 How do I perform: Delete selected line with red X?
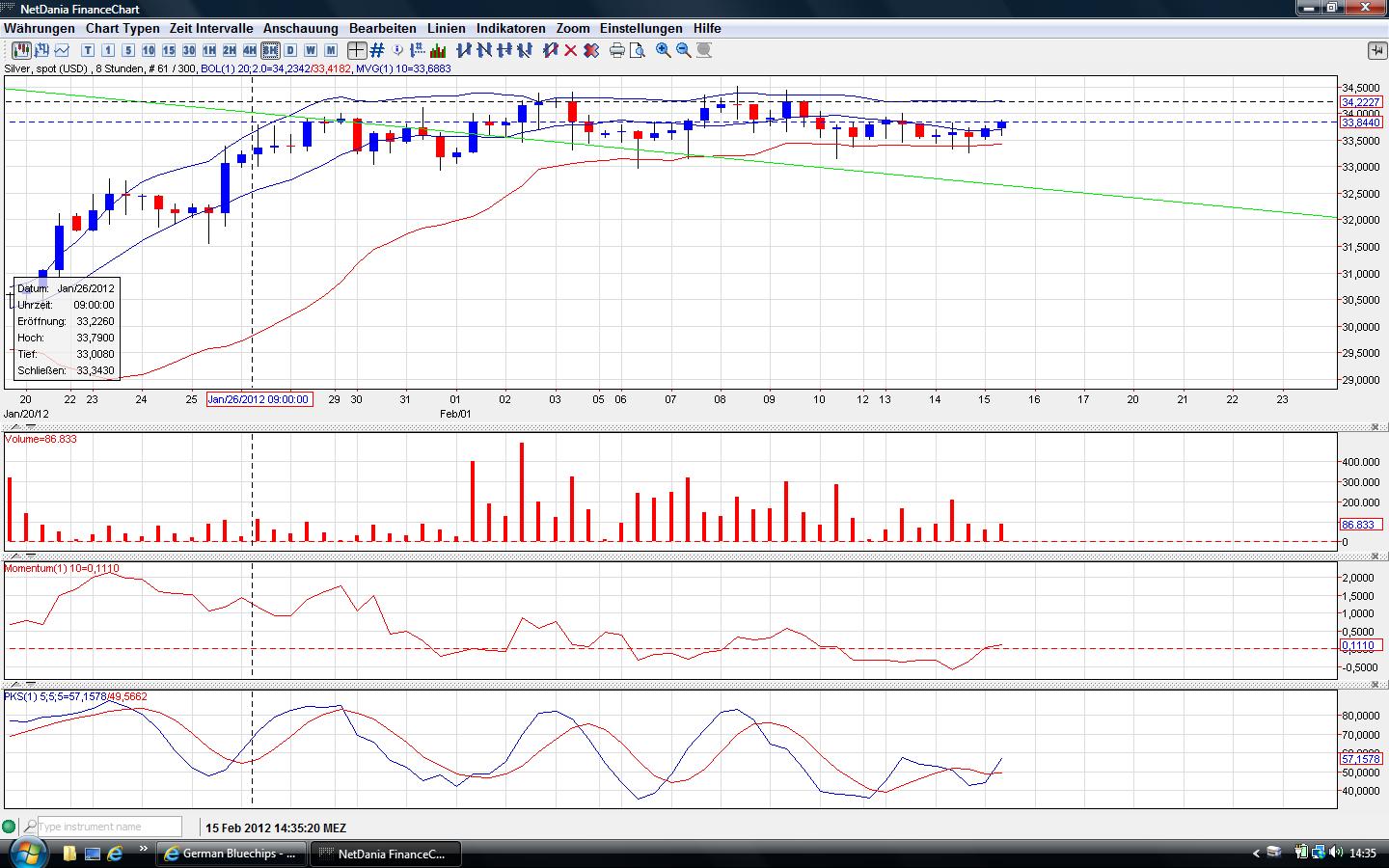coord(571,50)
